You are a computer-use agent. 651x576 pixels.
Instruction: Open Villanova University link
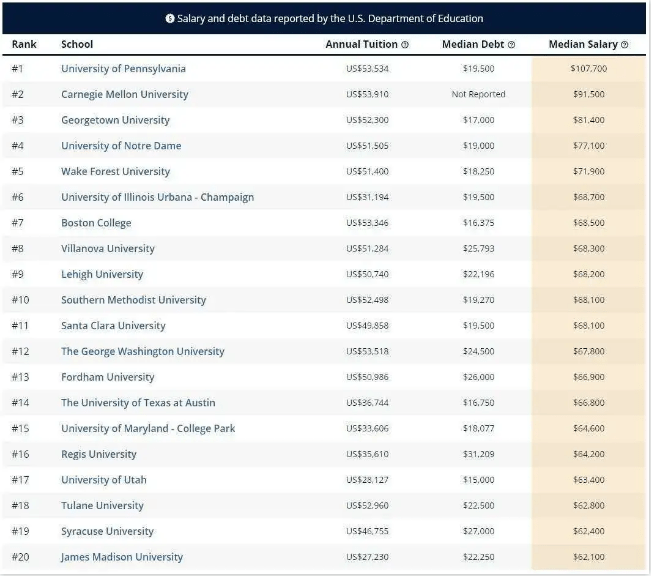[x=108, y=248]
